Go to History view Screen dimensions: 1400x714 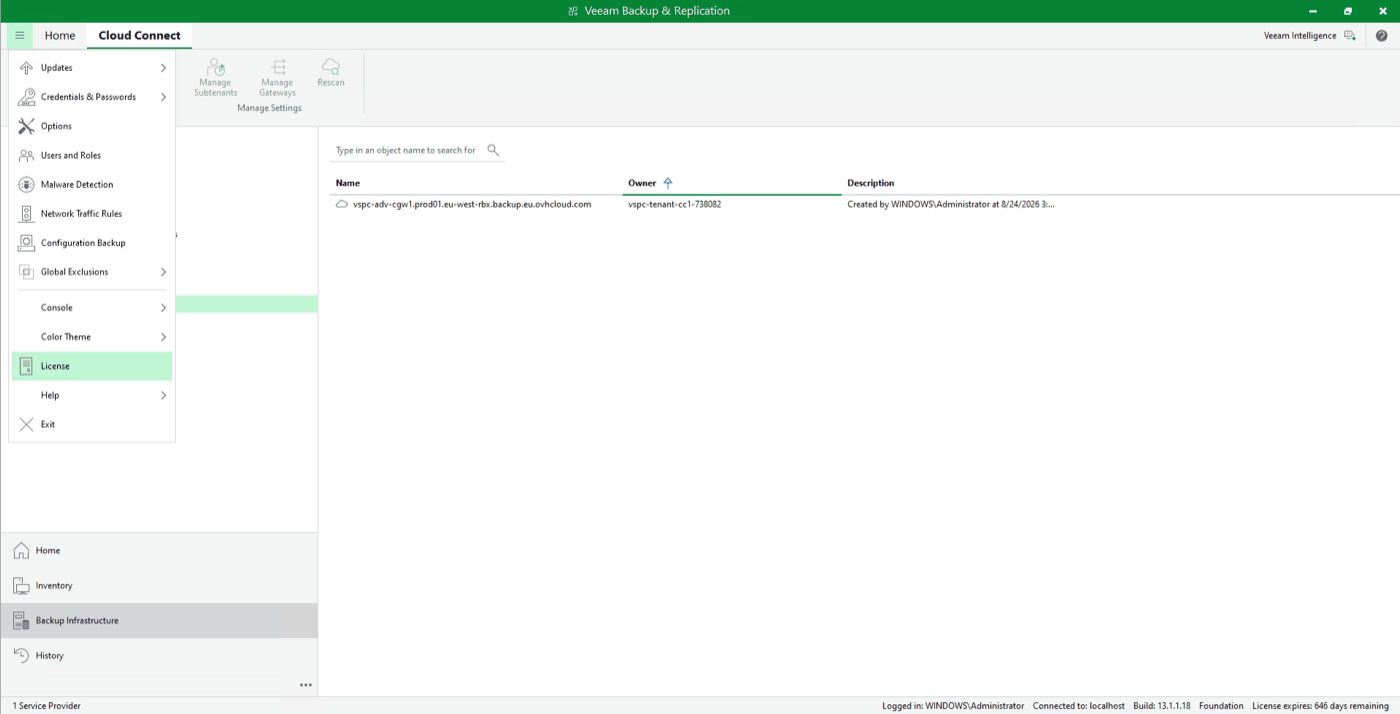pyautogui.click(x=159, y=656)
